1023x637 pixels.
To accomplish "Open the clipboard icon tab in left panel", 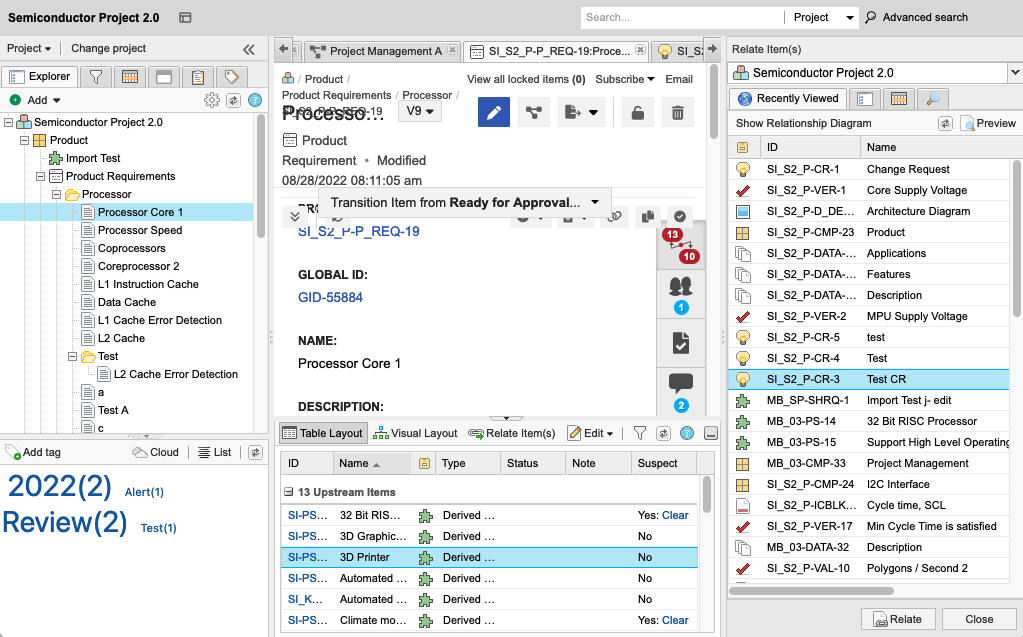I will coord(198,76).
